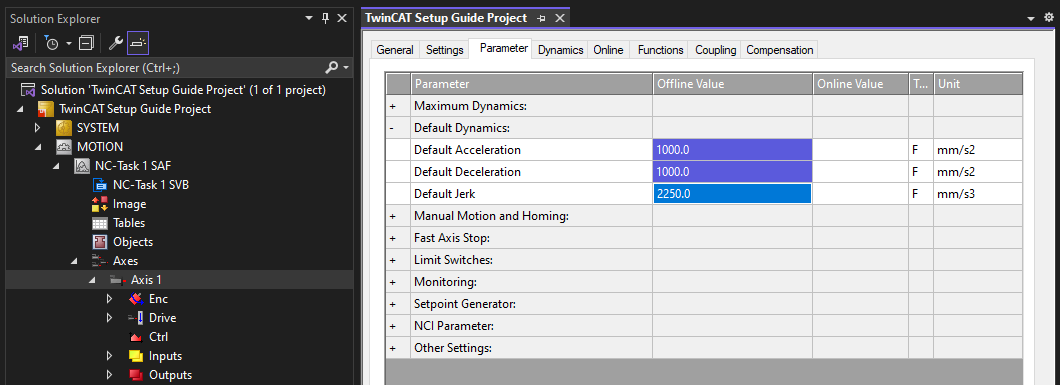Click the NC-Task 1 SAF icon
Image resolution: width=1060 pixels, height=385 pixels.
click(x=82, y=165)
